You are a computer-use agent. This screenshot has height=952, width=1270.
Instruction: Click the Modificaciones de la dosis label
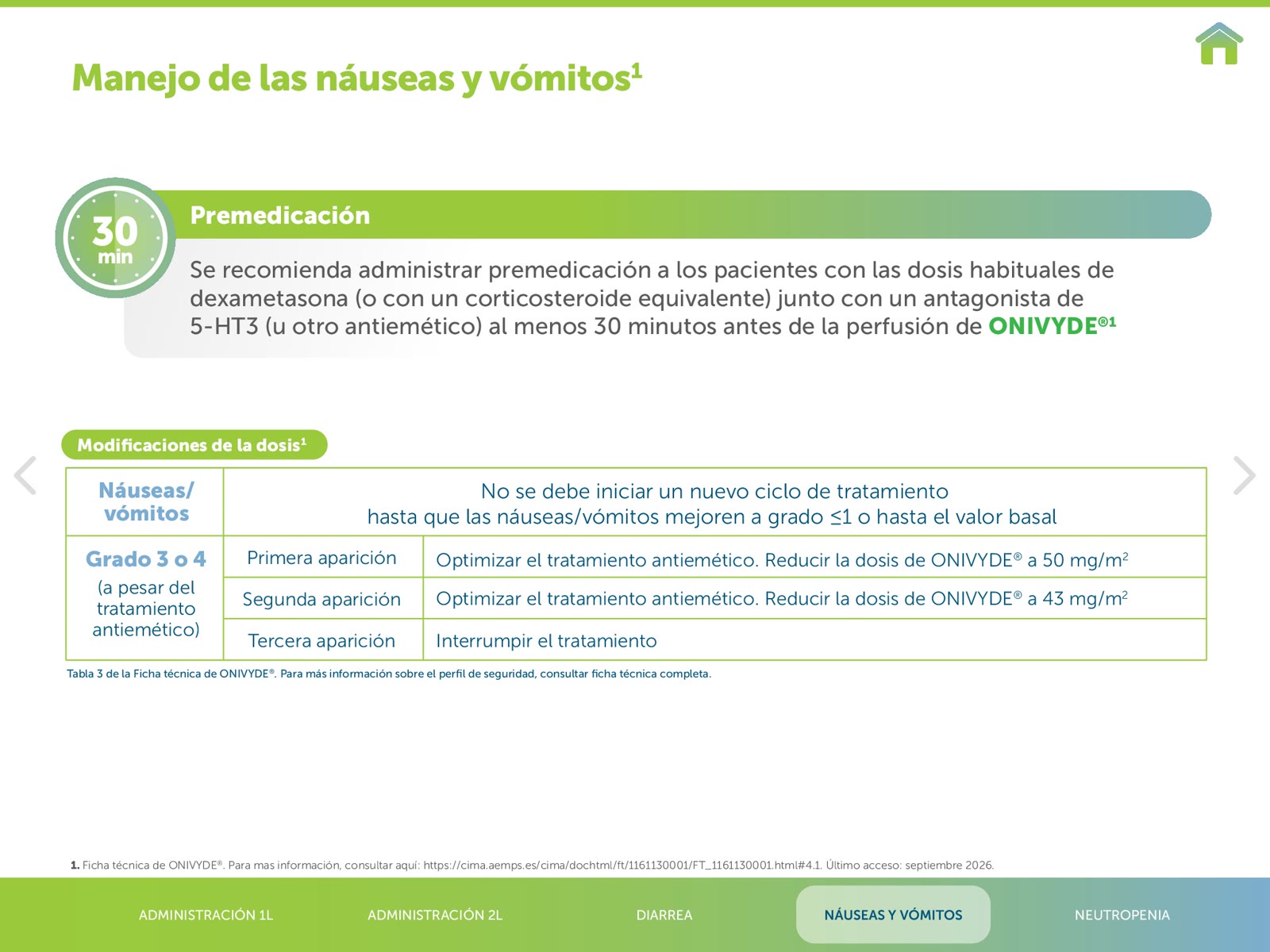pos(194,444)
